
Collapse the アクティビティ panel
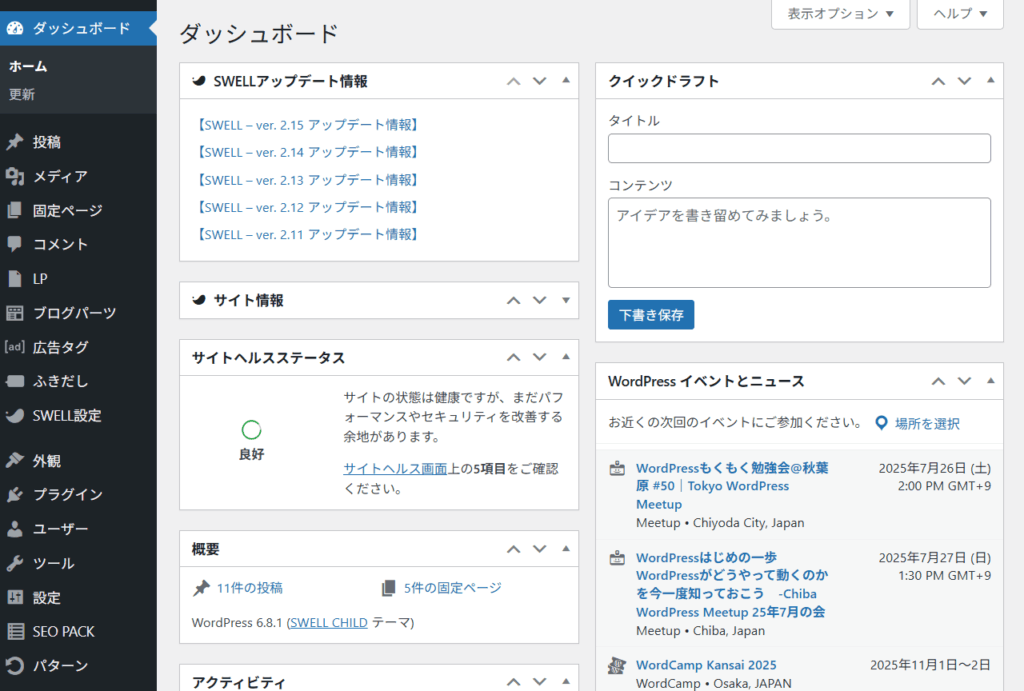pos(566,682)
